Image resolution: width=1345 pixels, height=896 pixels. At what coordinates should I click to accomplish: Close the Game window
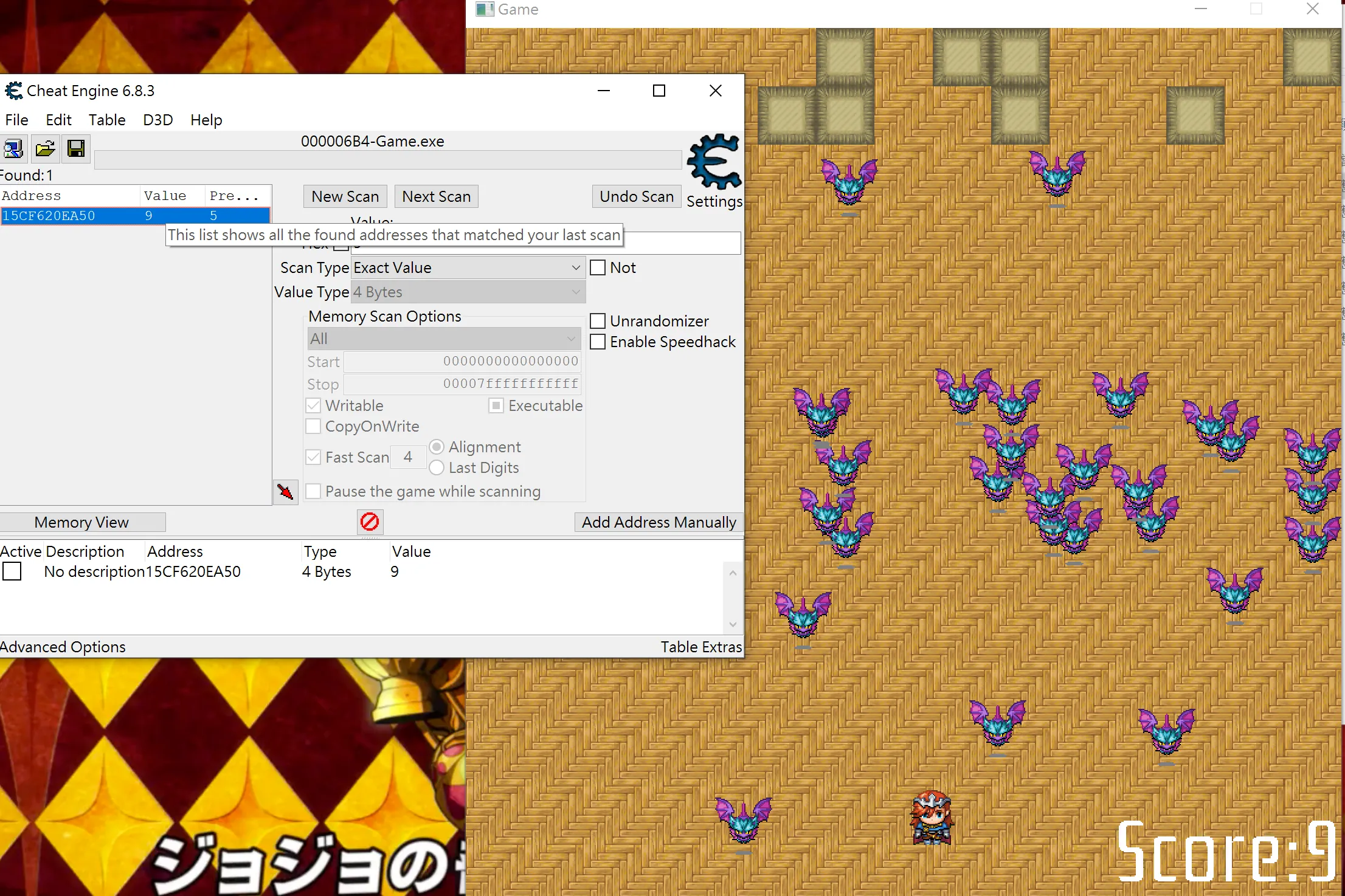[x=1313, y=9]
